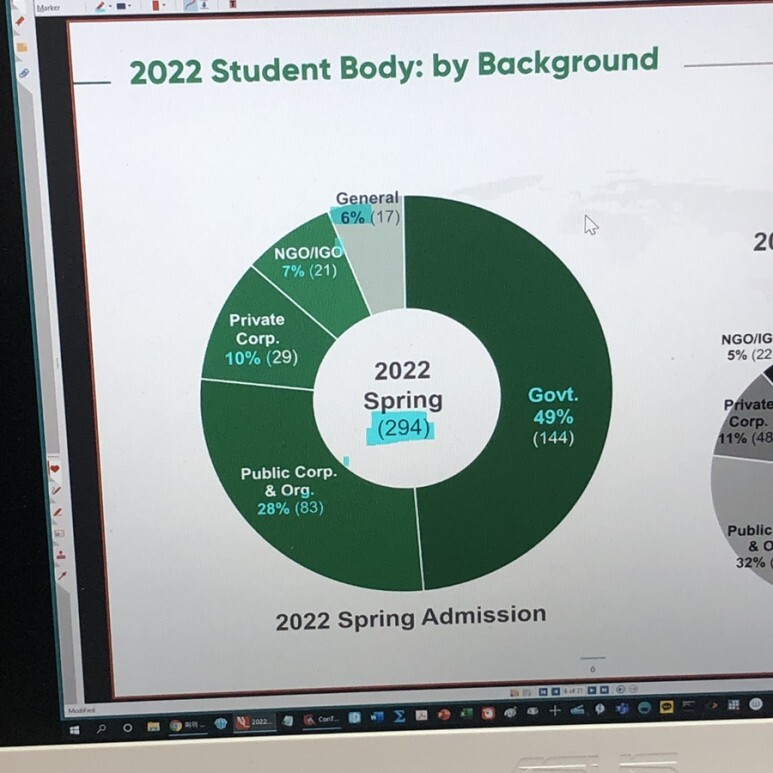Select the red heart shape tool in sidebar
This screenshot has height=773, width=773.
click(x=55, y=468)
